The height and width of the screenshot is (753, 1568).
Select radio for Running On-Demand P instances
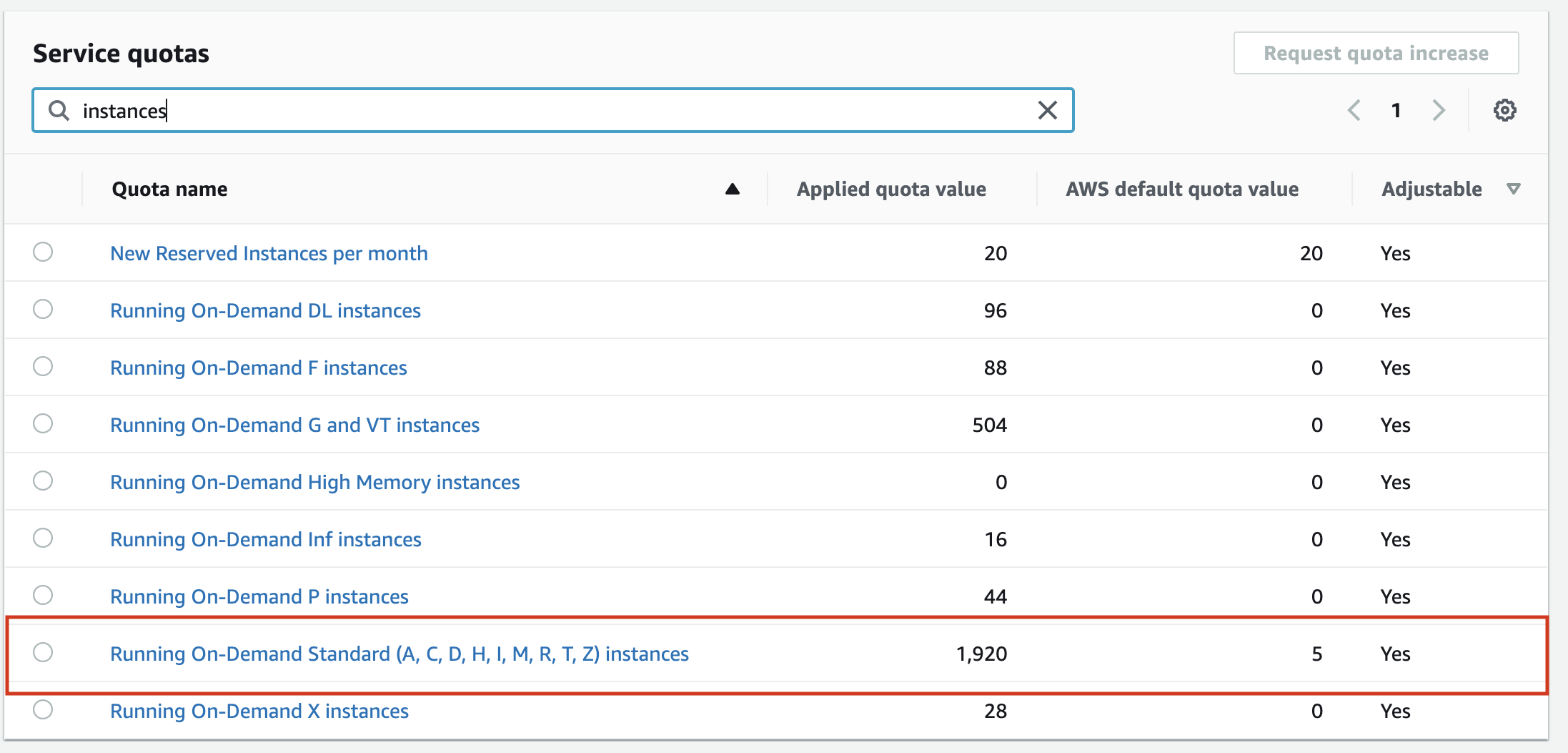43,595
